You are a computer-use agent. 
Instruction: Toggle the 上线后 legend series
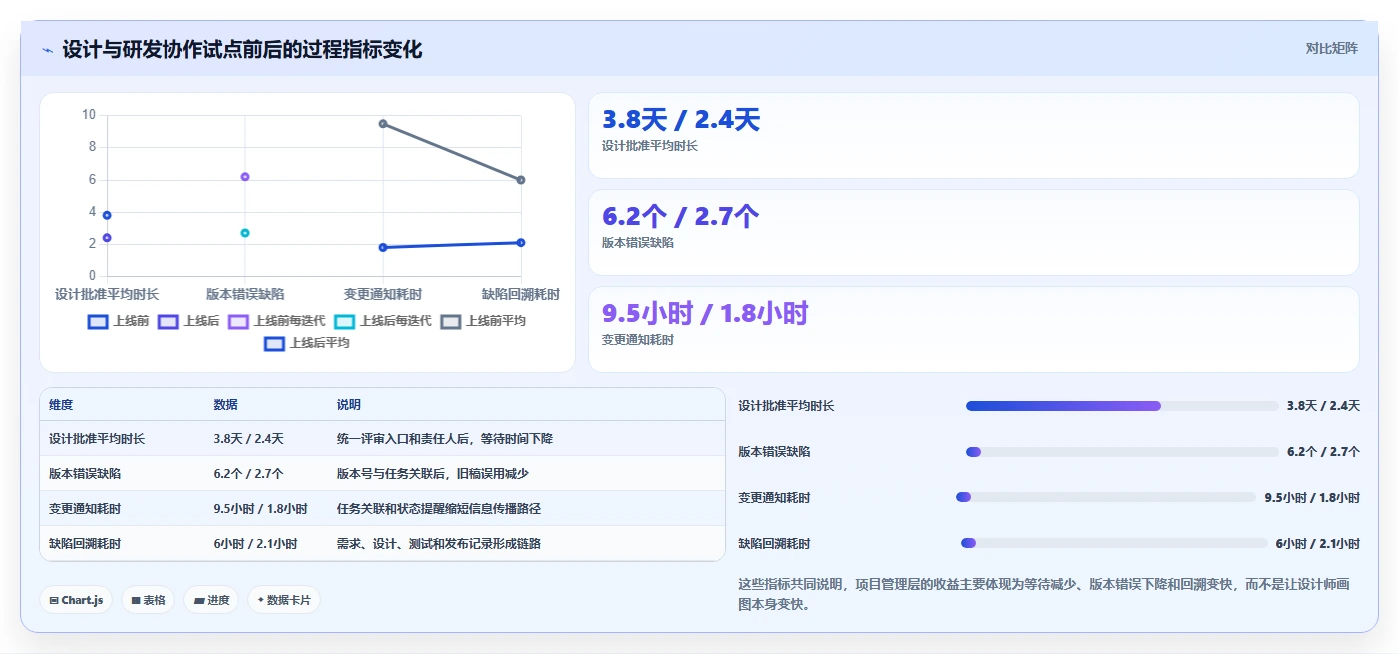click(188, 321)
